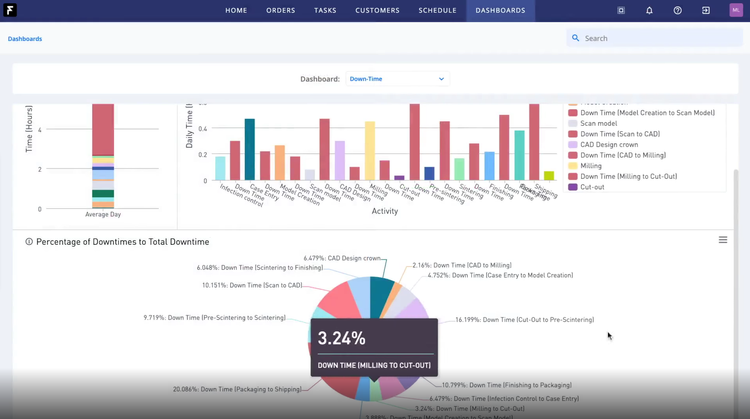Open the Customers page from navigation
This screenshot has width=750, height=419.
pyautogui.click(x=377, y=11)
